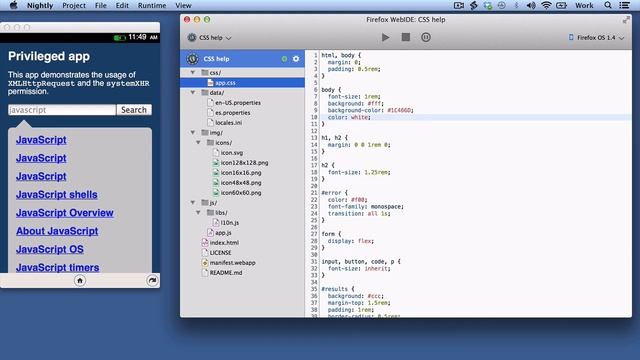The image size is (640, 360).
Task: Click the CSS help project header icon
Action: pos(192,59)
